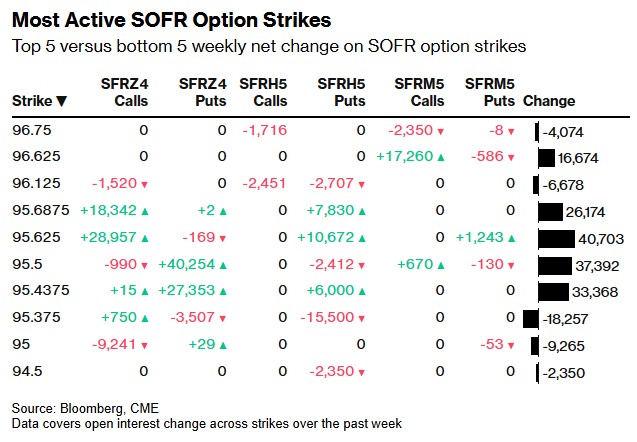Click the black change bar for 40,703
This screenshot has width=637, height=442.
point(556,238)
